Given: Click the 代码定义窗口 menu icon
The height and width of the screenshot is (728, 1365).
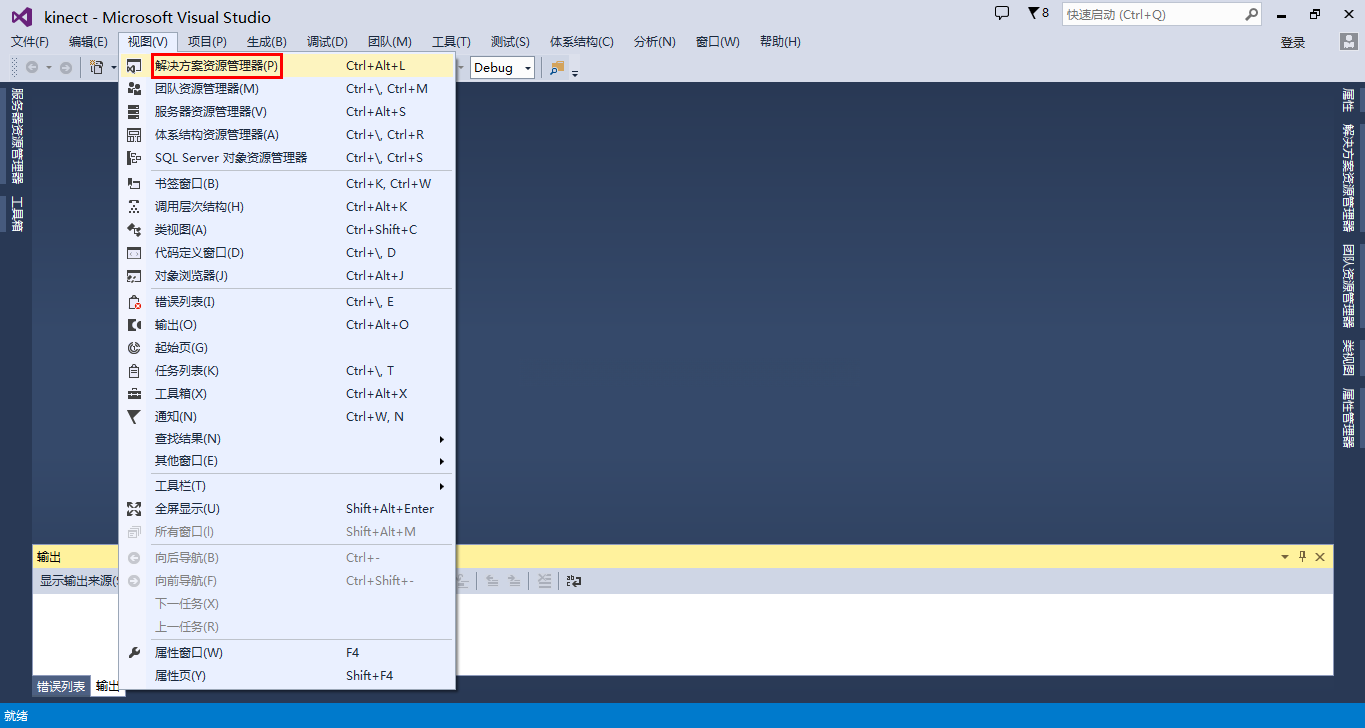Looking at the screenshot, I should click(x=134, y=253).
